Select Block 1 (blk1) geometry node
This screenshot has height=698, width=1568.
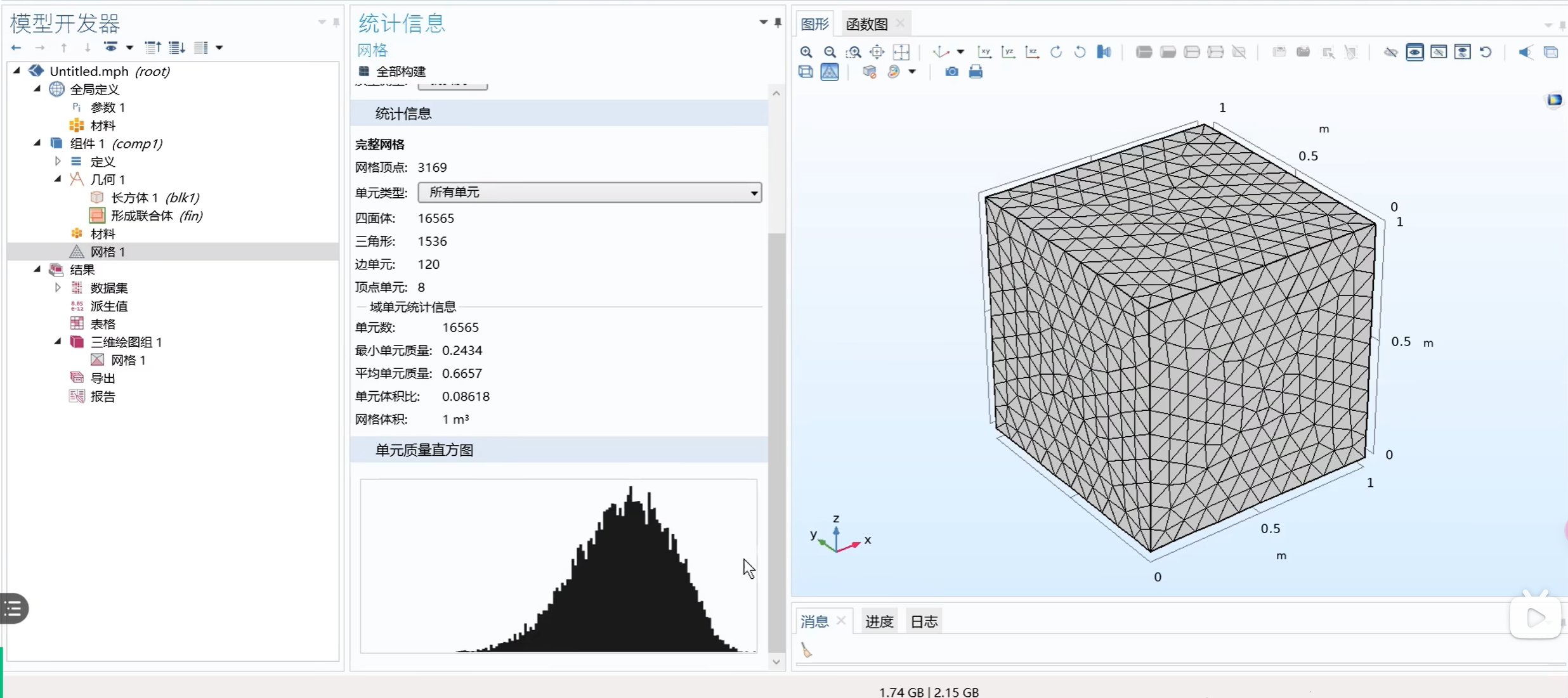[155, 198]
